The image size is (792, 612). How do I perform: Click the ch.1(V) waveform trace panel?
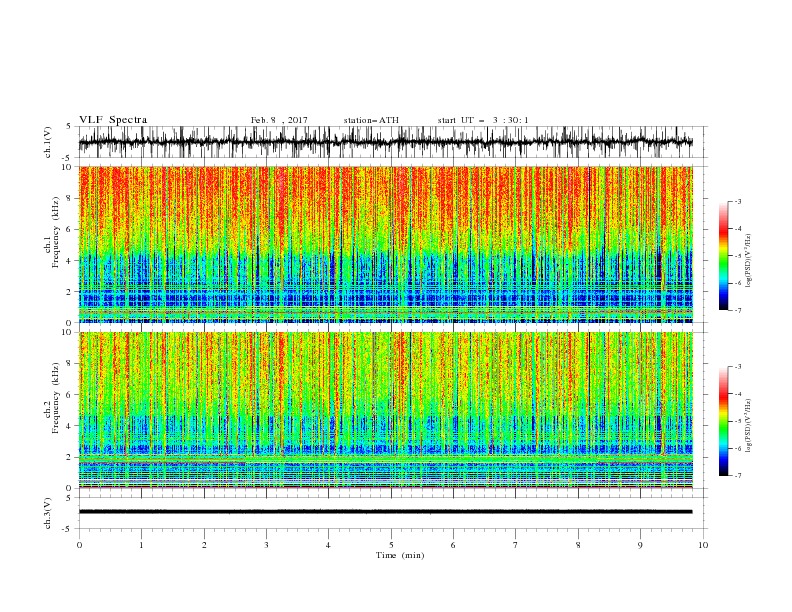click(x=392, y=142)
